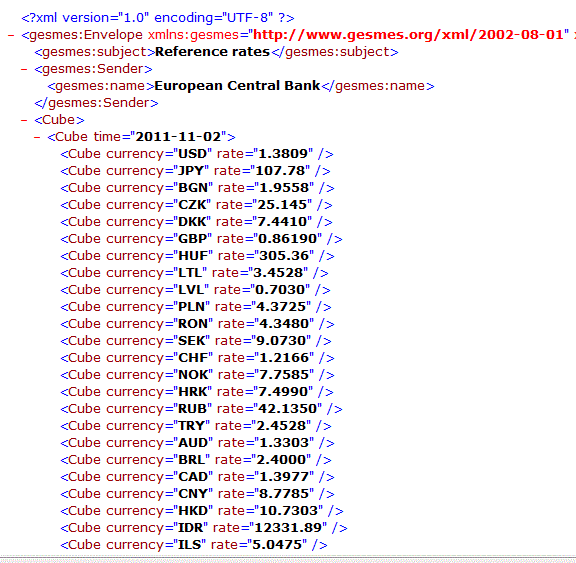576x563 pixels.
Task: Collapse the gesmes:Sender element
Action: click(x=24, y=69)
